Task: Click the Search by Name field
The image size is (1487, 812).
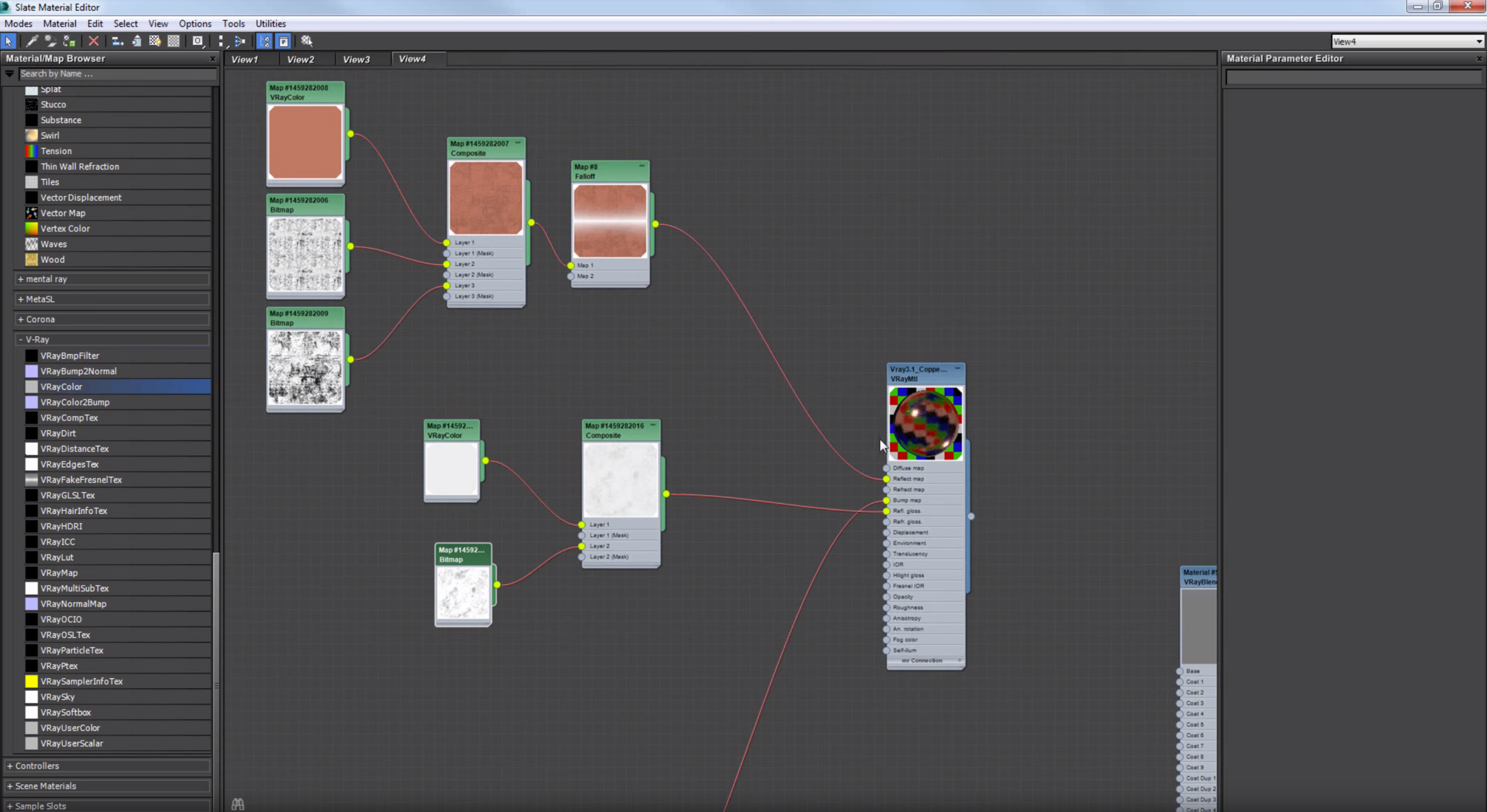Action: pos(117,74)
